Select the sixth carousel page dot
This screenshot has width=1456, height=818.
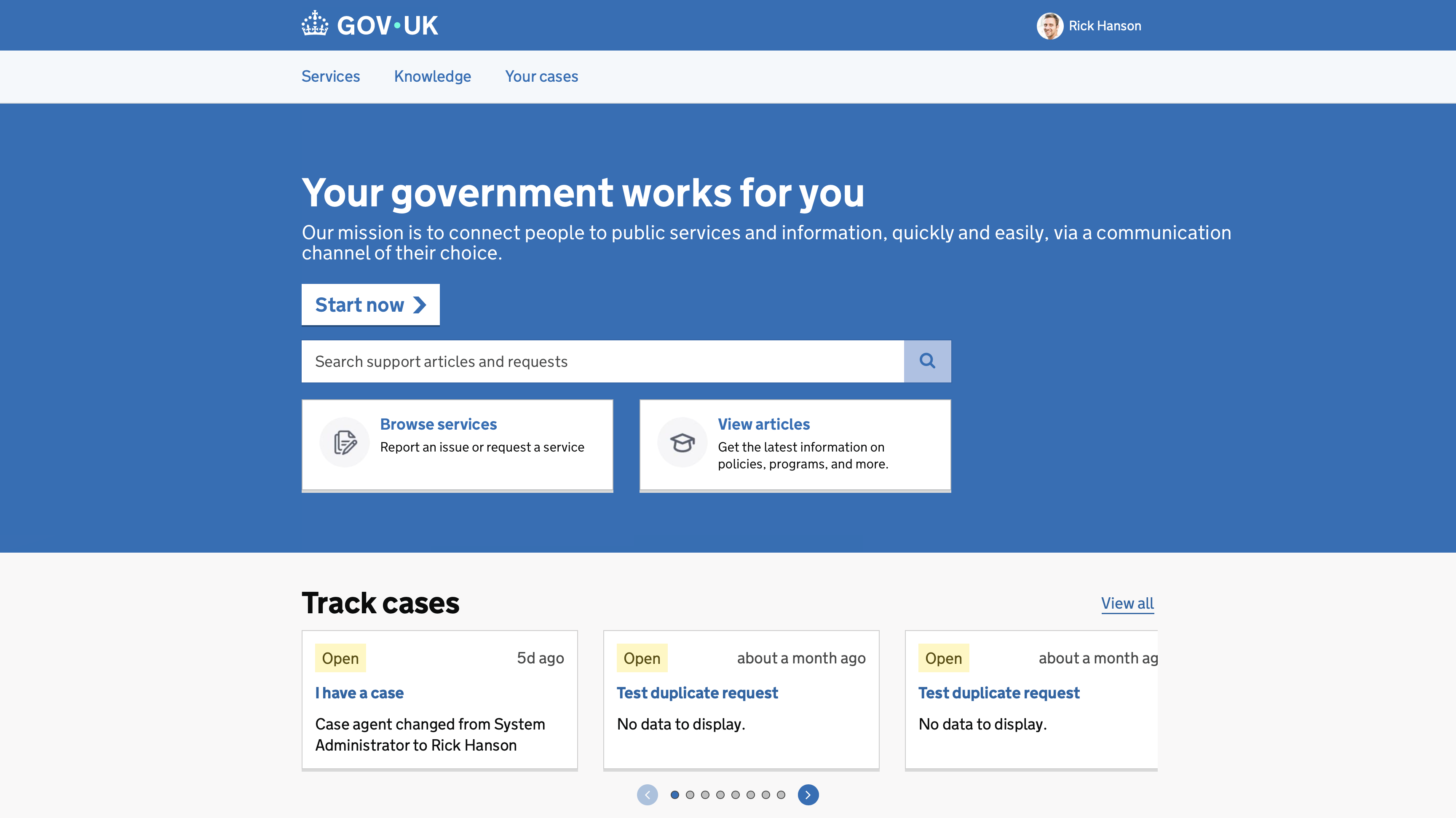click(x=751, y=795)
